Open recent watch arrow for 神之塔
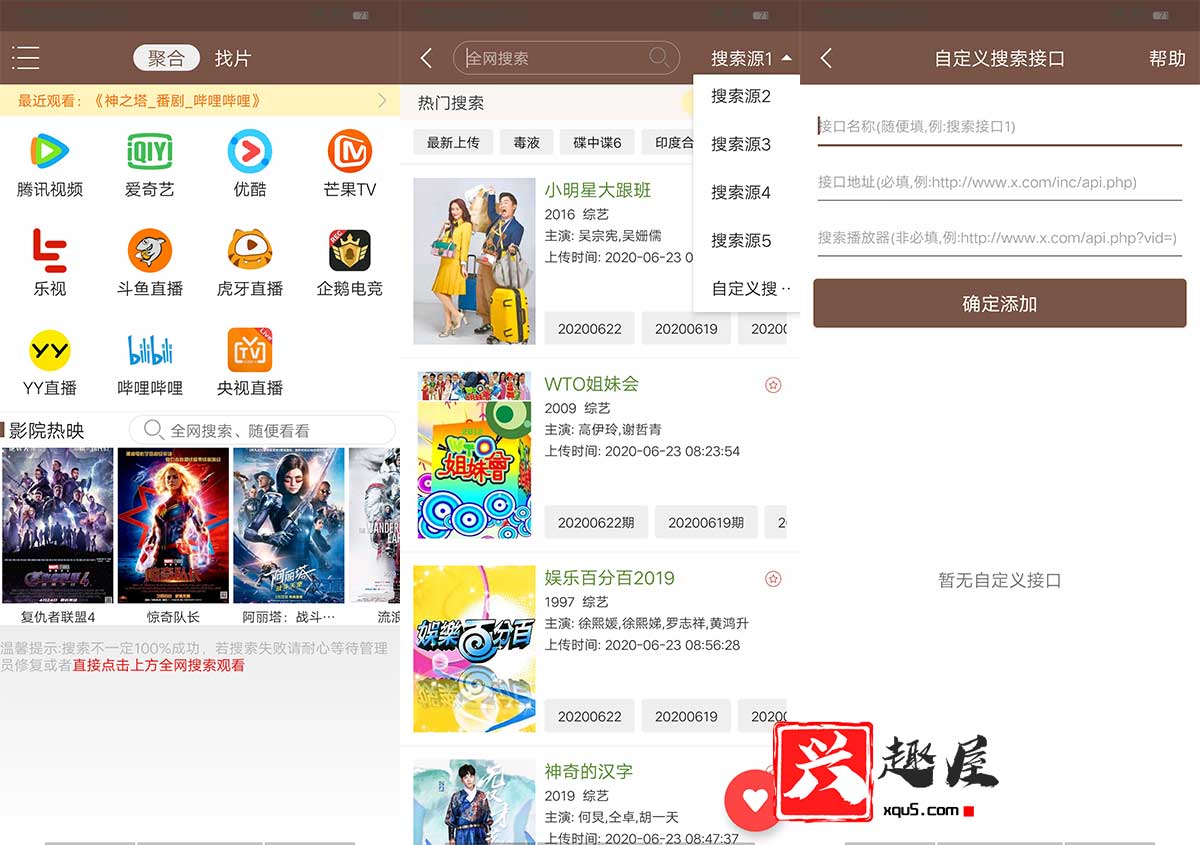 382,100
